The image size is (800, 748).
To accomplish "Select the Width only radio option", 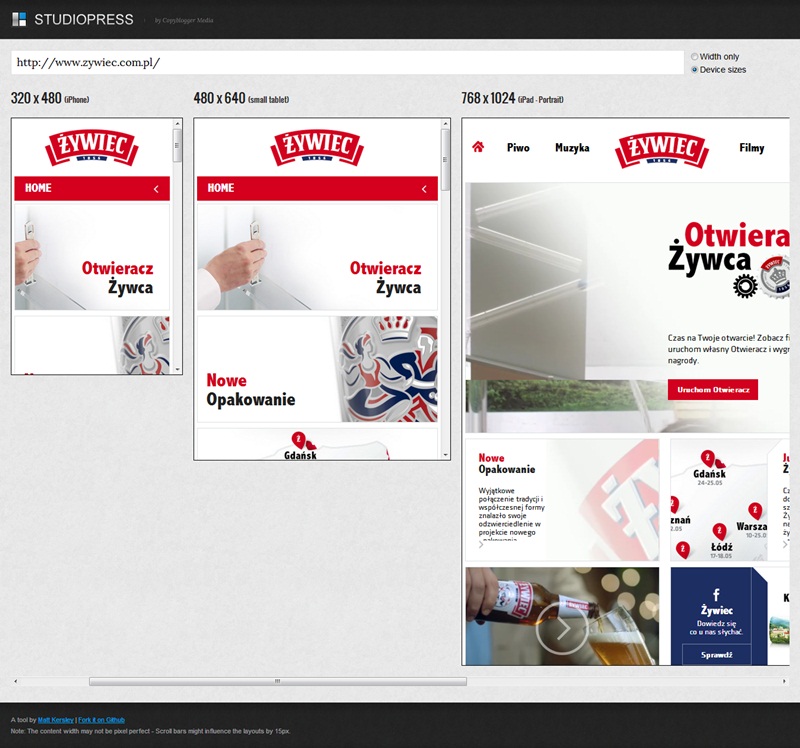I will coord(695,57).
